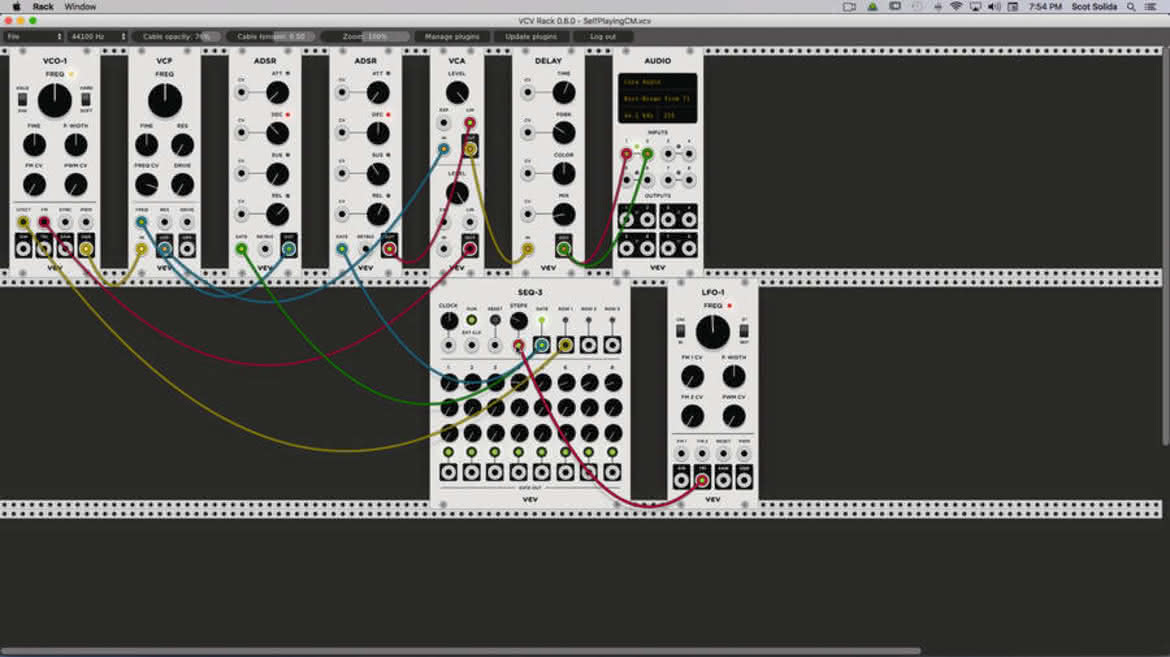Open the Apple menu
1170x657 pixels.
click(16, 7)
